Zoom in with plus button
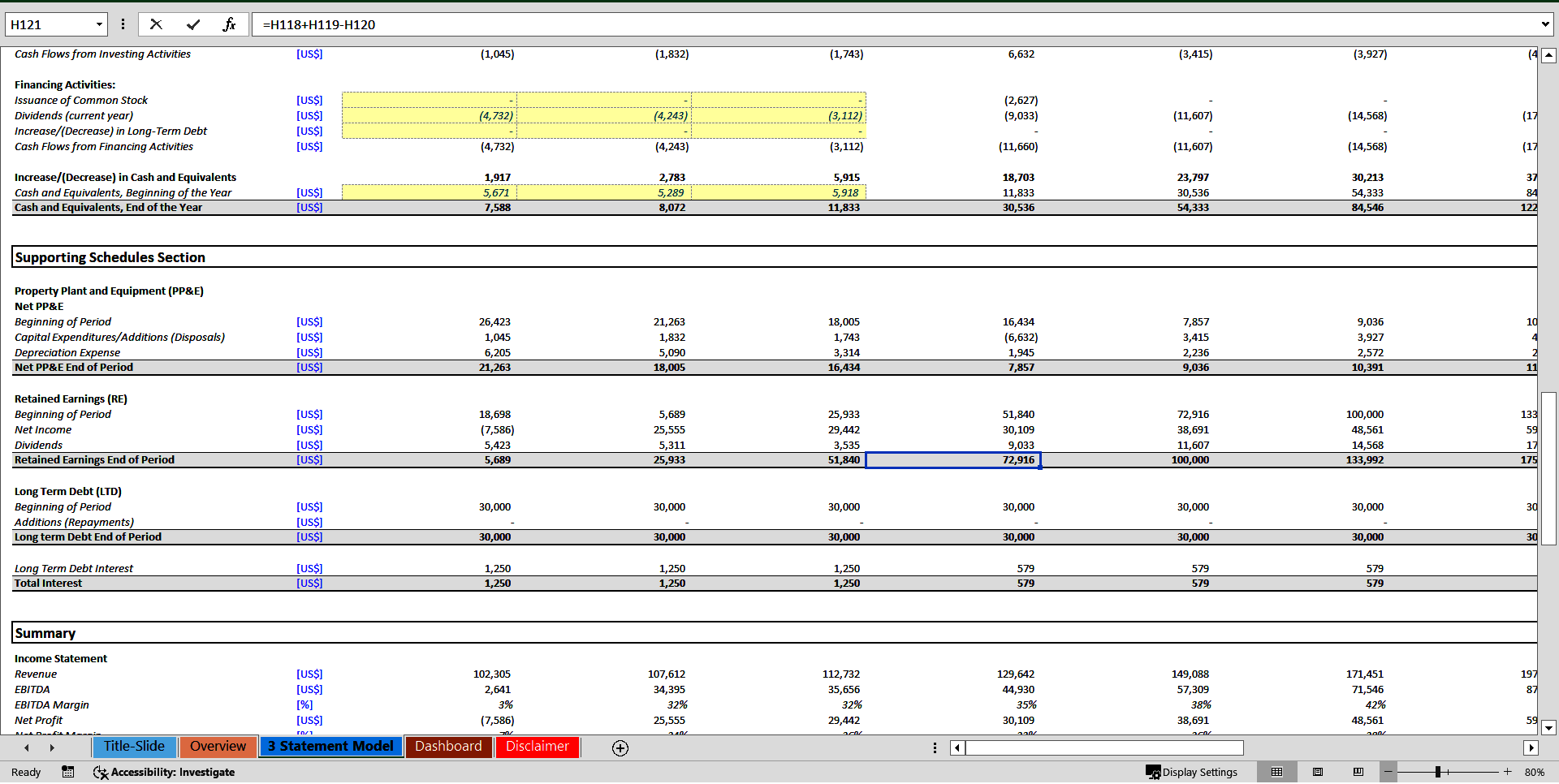1559x784 pixels. 1508,772
